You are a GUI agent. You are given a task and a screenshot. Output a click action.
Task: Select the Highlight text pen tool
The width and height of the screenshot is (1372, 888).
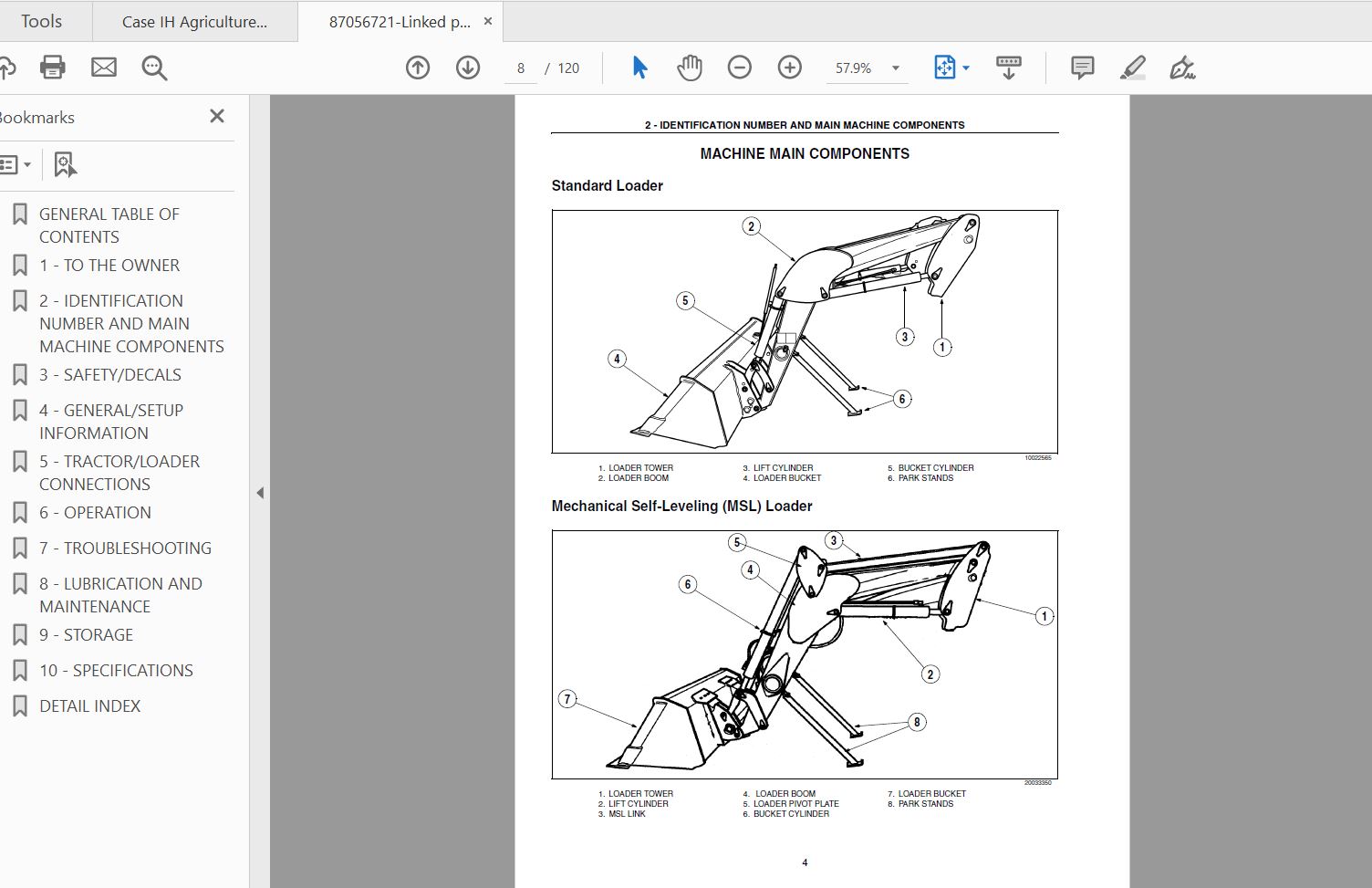1133,68
